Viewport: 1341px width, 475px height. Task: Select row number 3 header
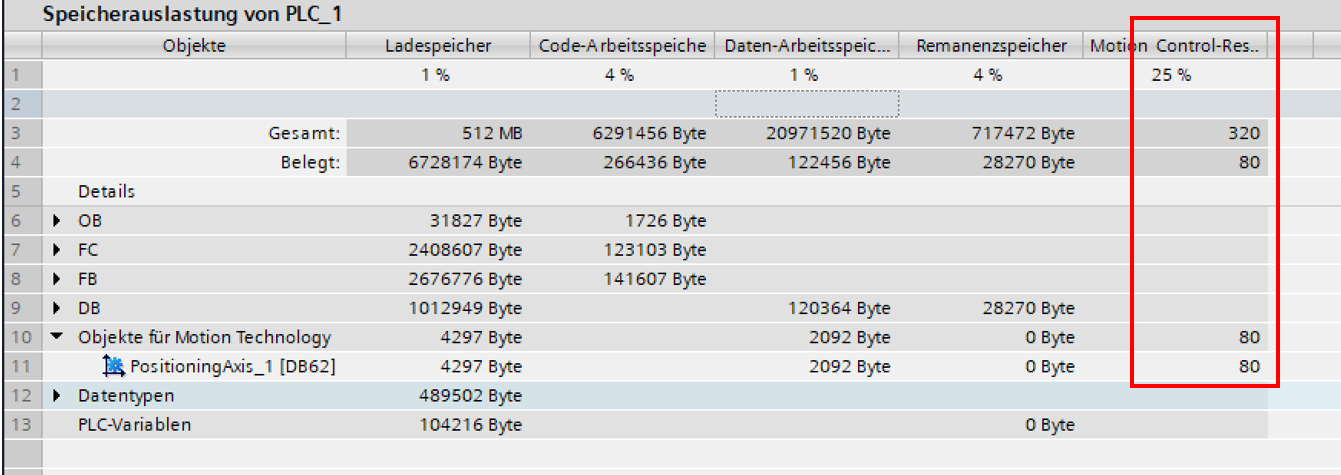(x=21, y=133)
